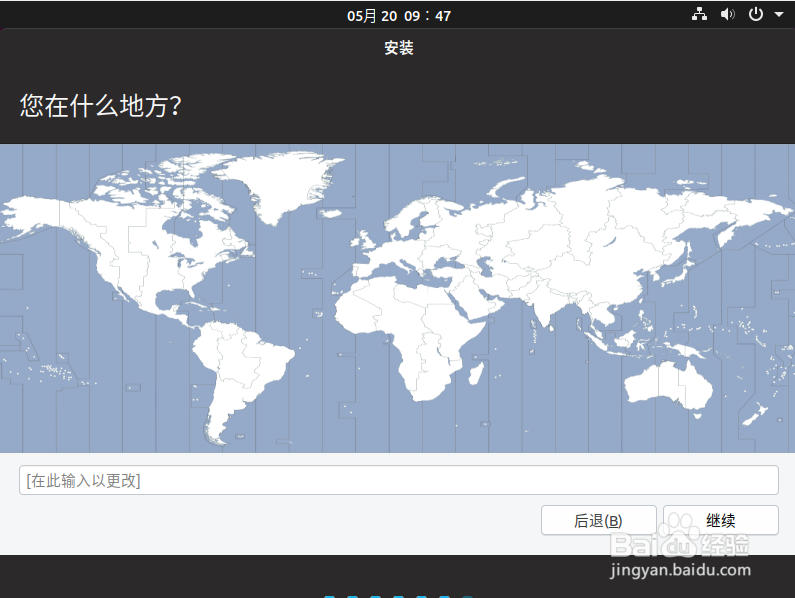This screenshot has width=795, height=598.
Task: Expand the system menu dropdown arrow
Action: coord(779,15)
